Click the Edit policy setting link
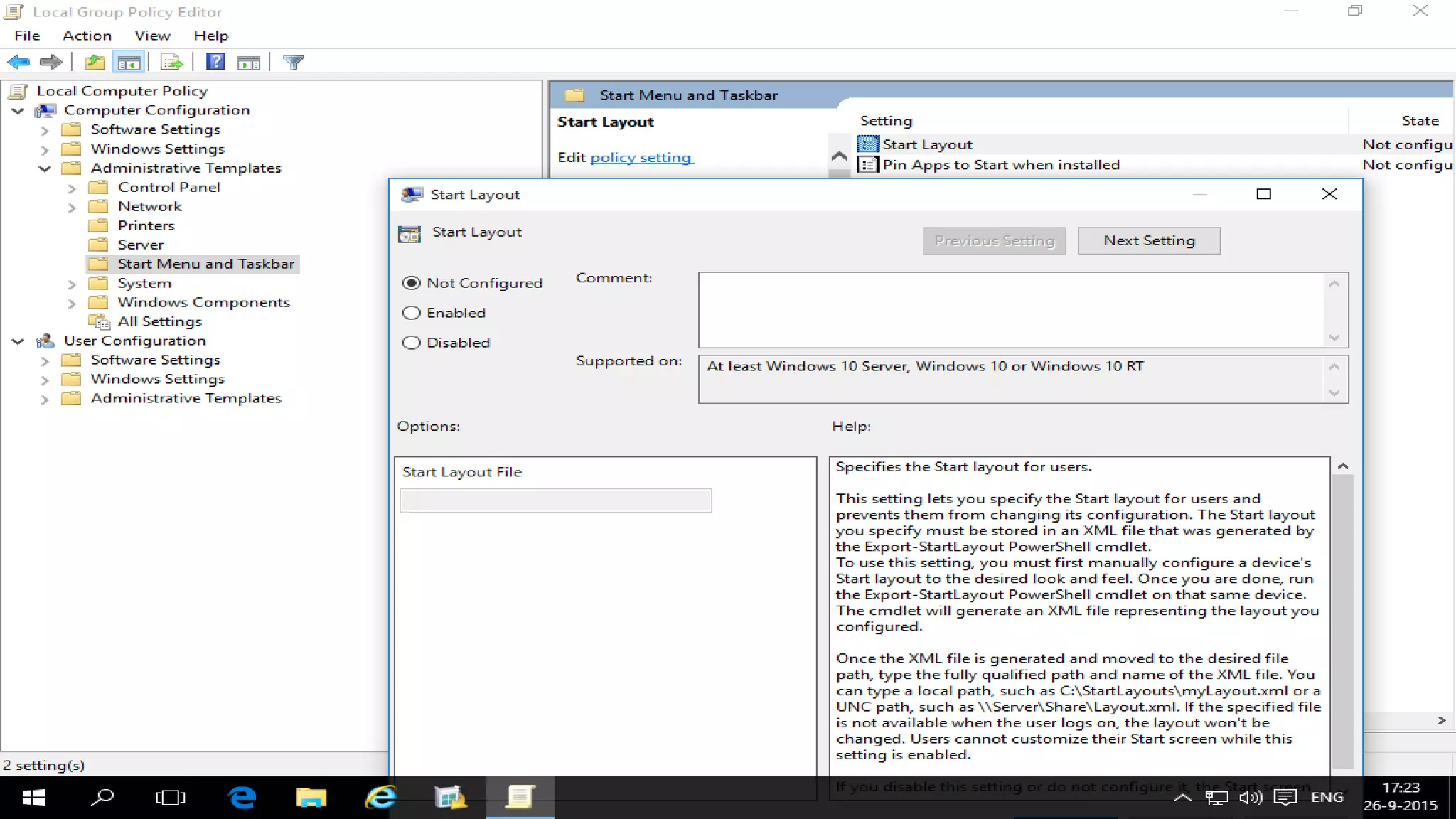This screenshot has height=819, width=1456. pyautogui.click(x=641, y=157)
